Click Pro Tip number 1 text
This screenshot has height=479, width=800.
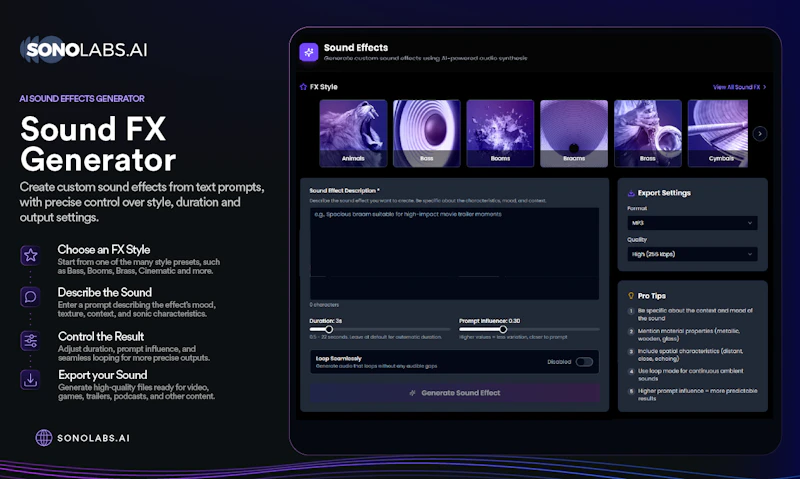(695, 314)
